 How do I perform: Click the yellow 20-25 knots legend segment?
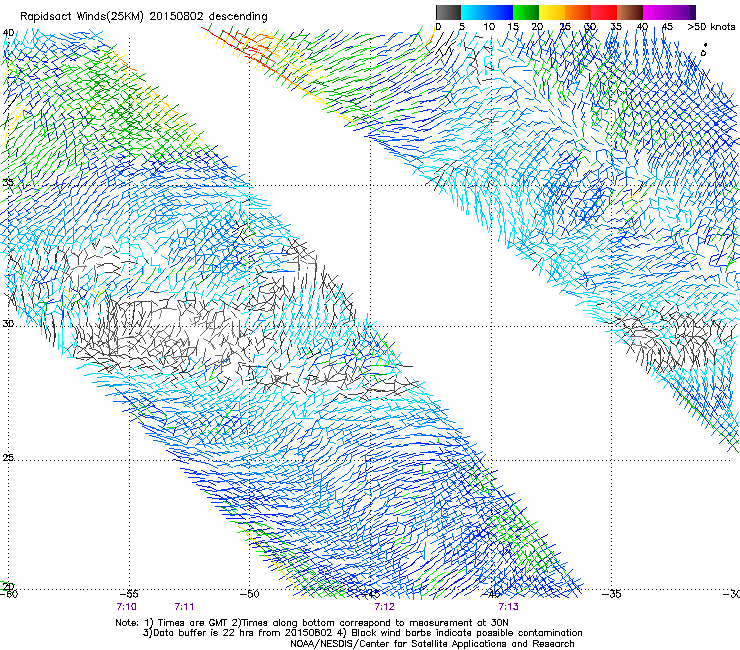pyautogui.click(x=552, y=12)
